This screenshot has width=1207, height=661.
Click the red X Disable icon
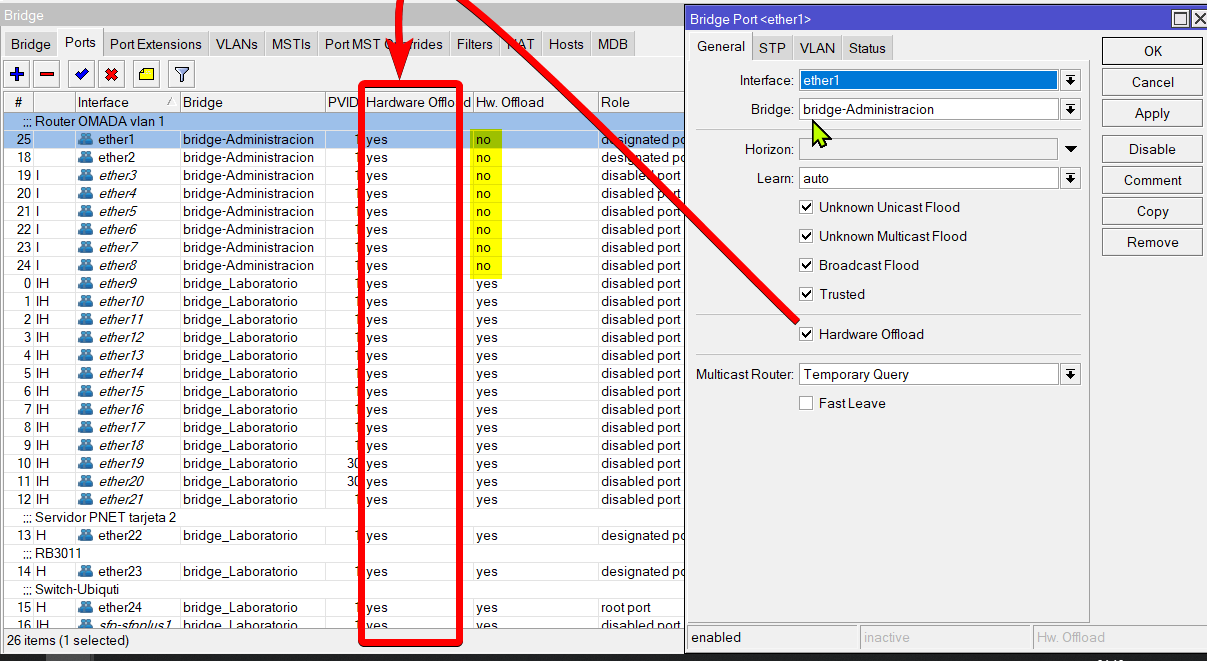coord(112,74)
